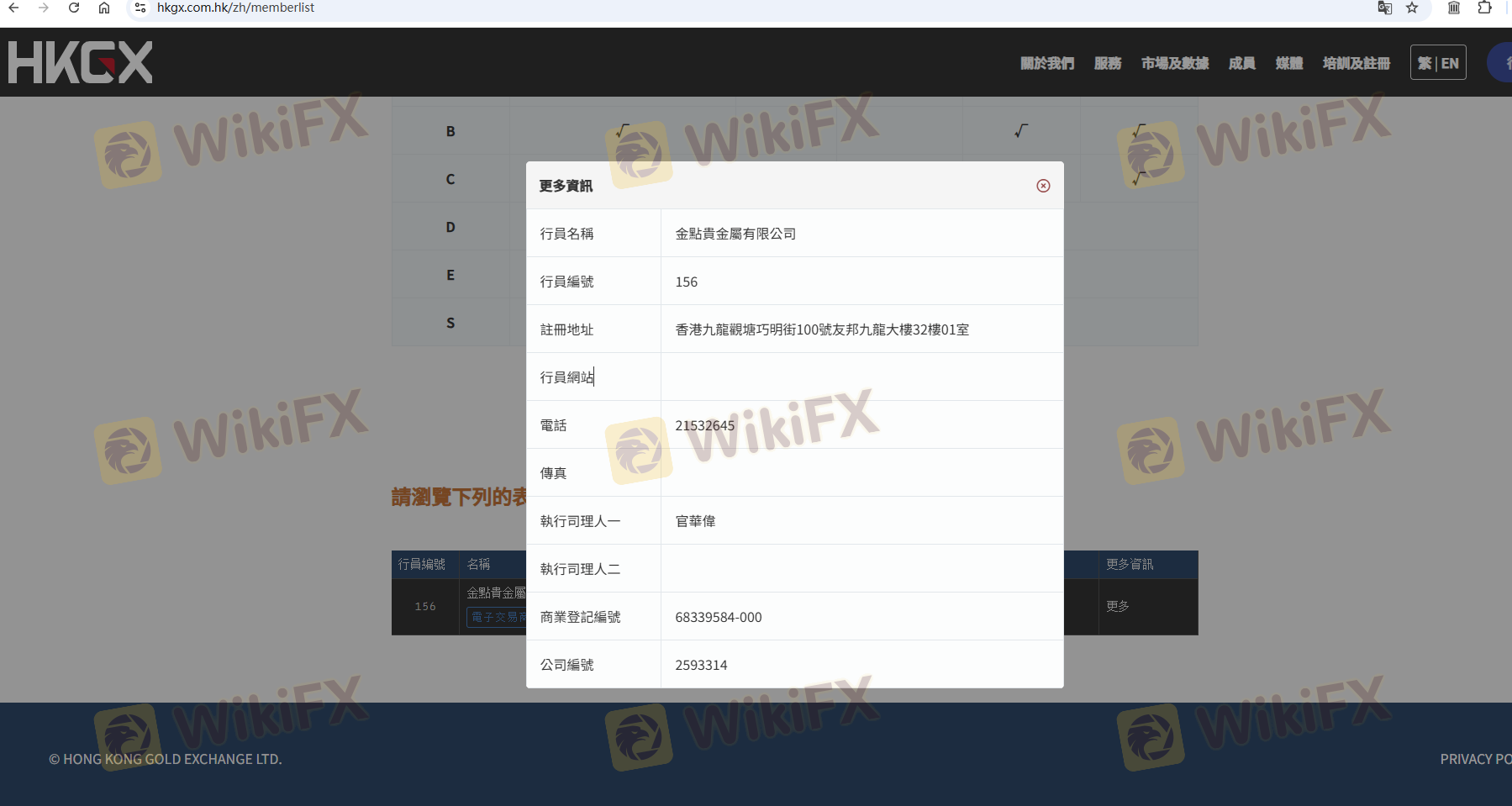Image resolution: width=1512 pixels, height=806 pixels.
Task: Close the 更多資訊 dialog
Action: point(1043,186)
